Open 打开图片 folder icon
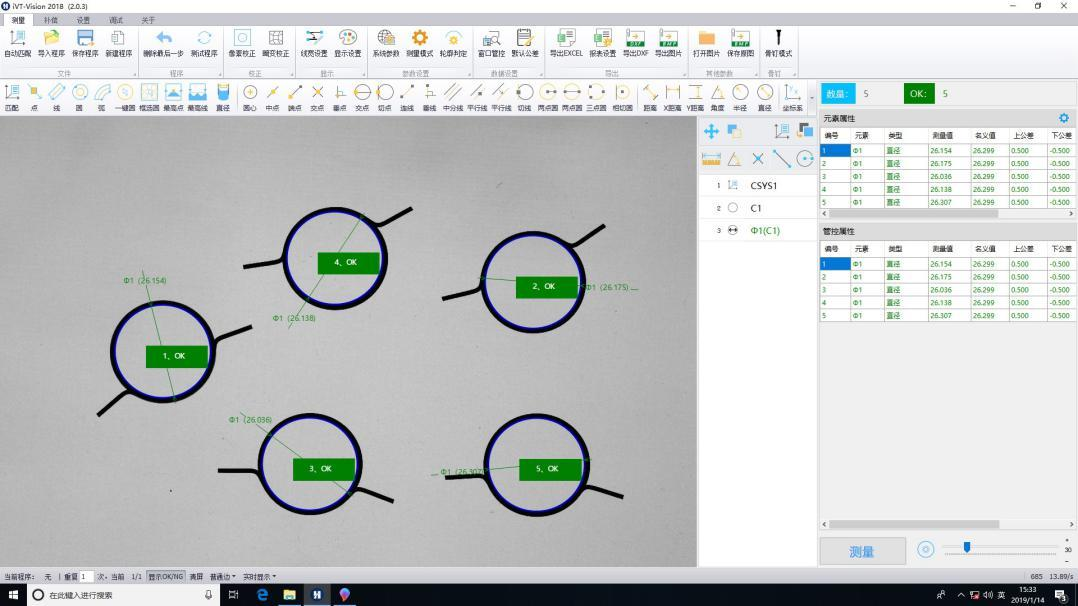This screenshot has height=606, width=1078. [x=706, y=42]
